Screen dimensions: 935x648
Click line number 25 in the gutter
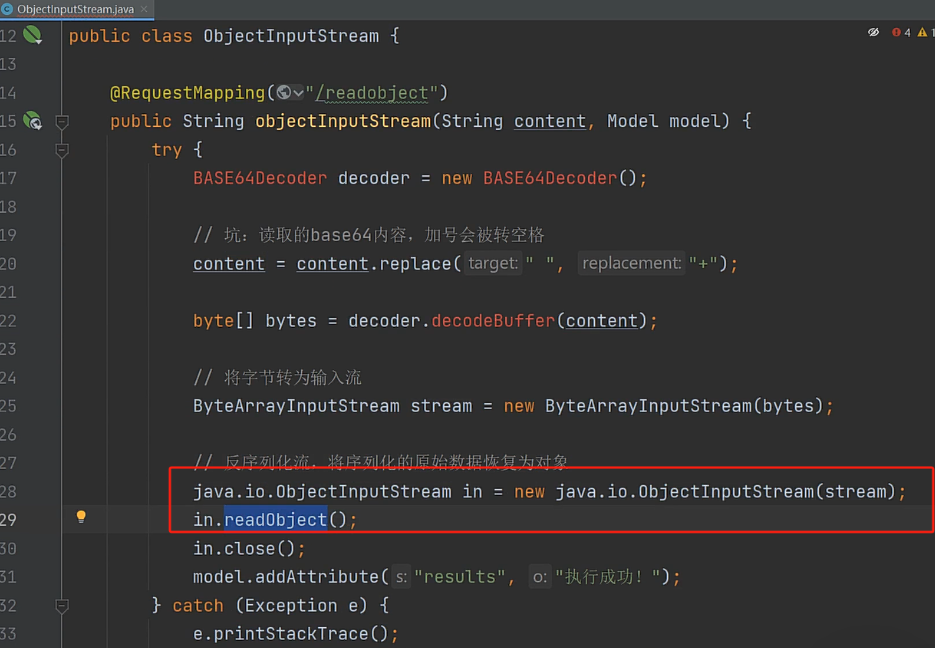click(9, 406)
